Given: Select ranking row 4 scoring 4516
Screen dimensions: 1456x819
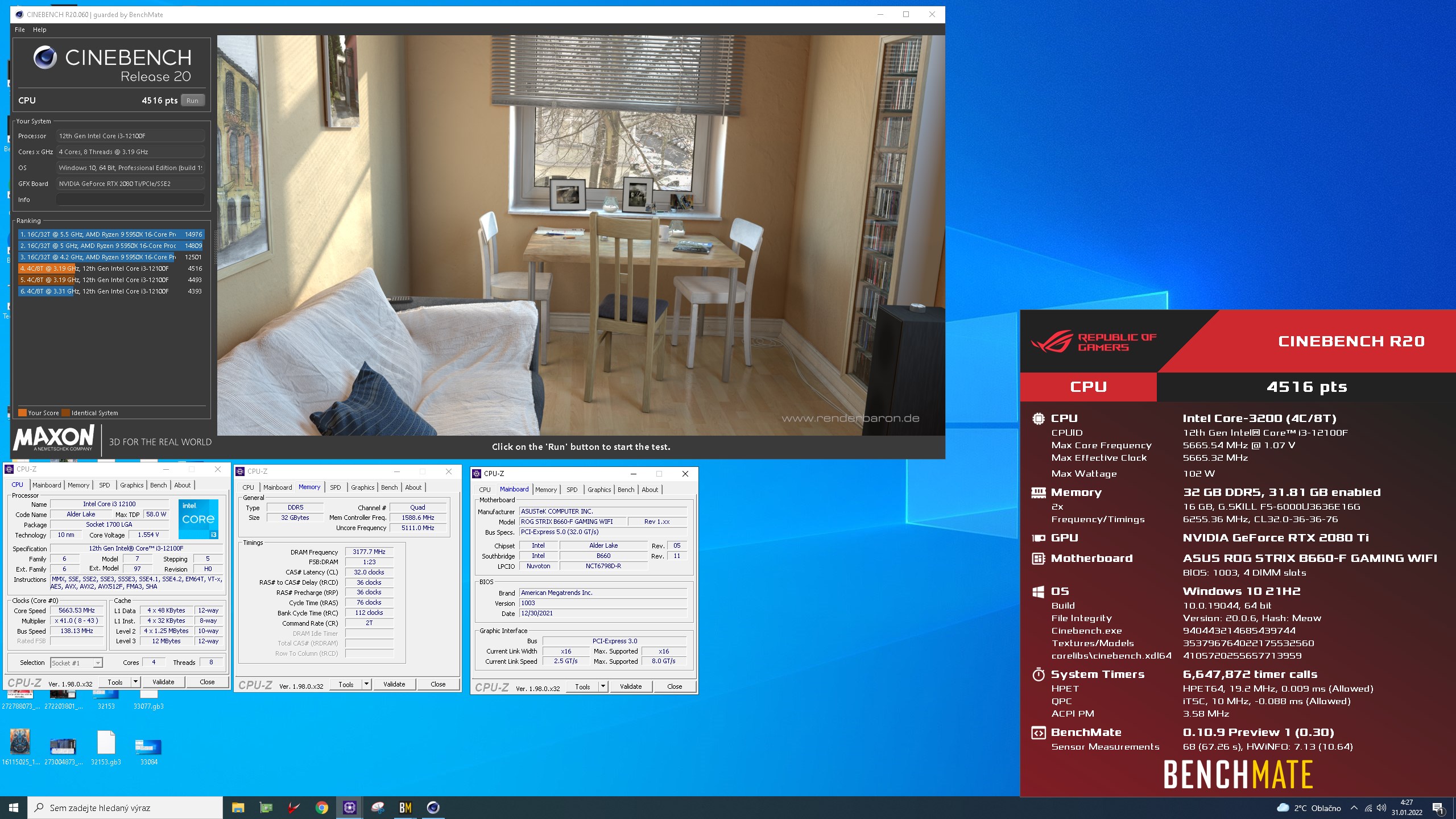Looking at the screenshot, I should [111, 268].
